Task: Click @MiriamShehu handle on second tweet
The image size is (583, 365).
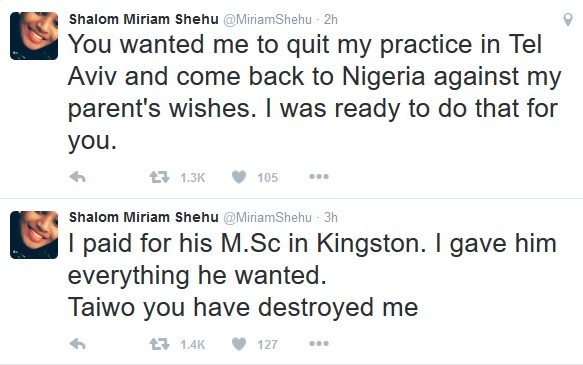Action: (267, 218)
